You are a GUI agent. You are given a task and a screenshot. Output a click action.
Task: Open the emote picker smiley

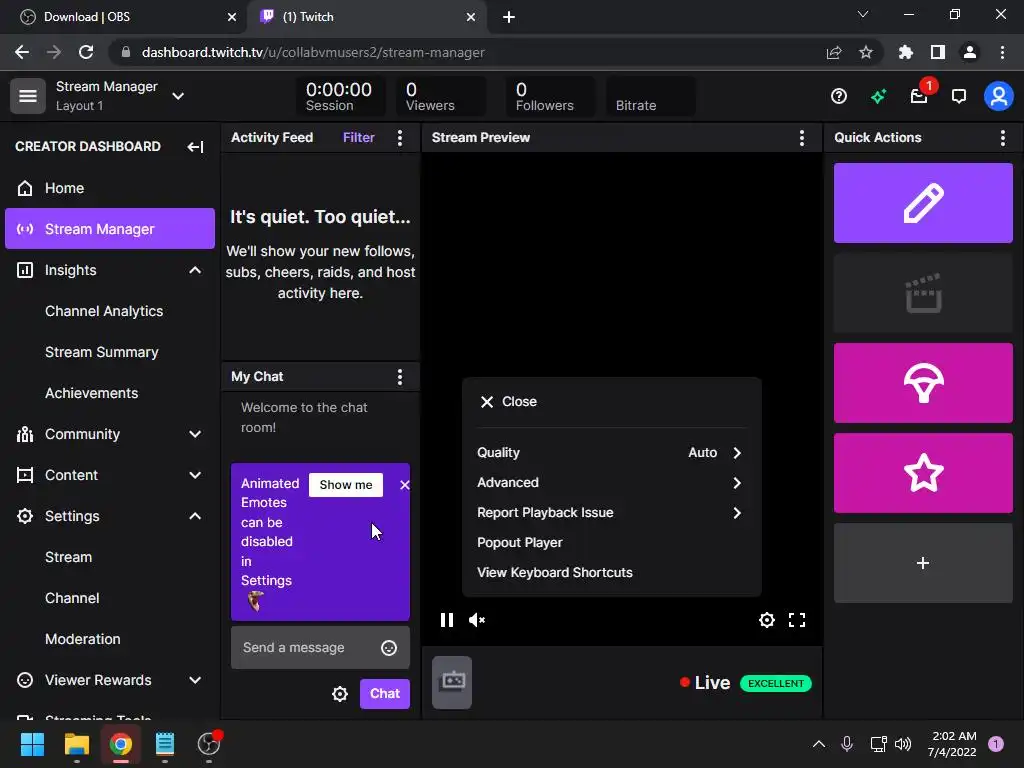pos(389,648)
